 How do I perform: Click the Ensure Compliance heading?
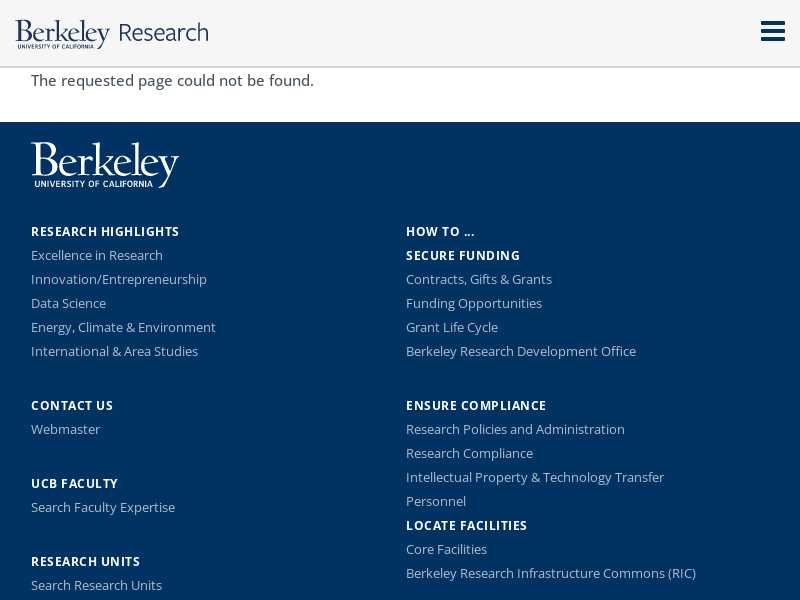tap(476, 406)
